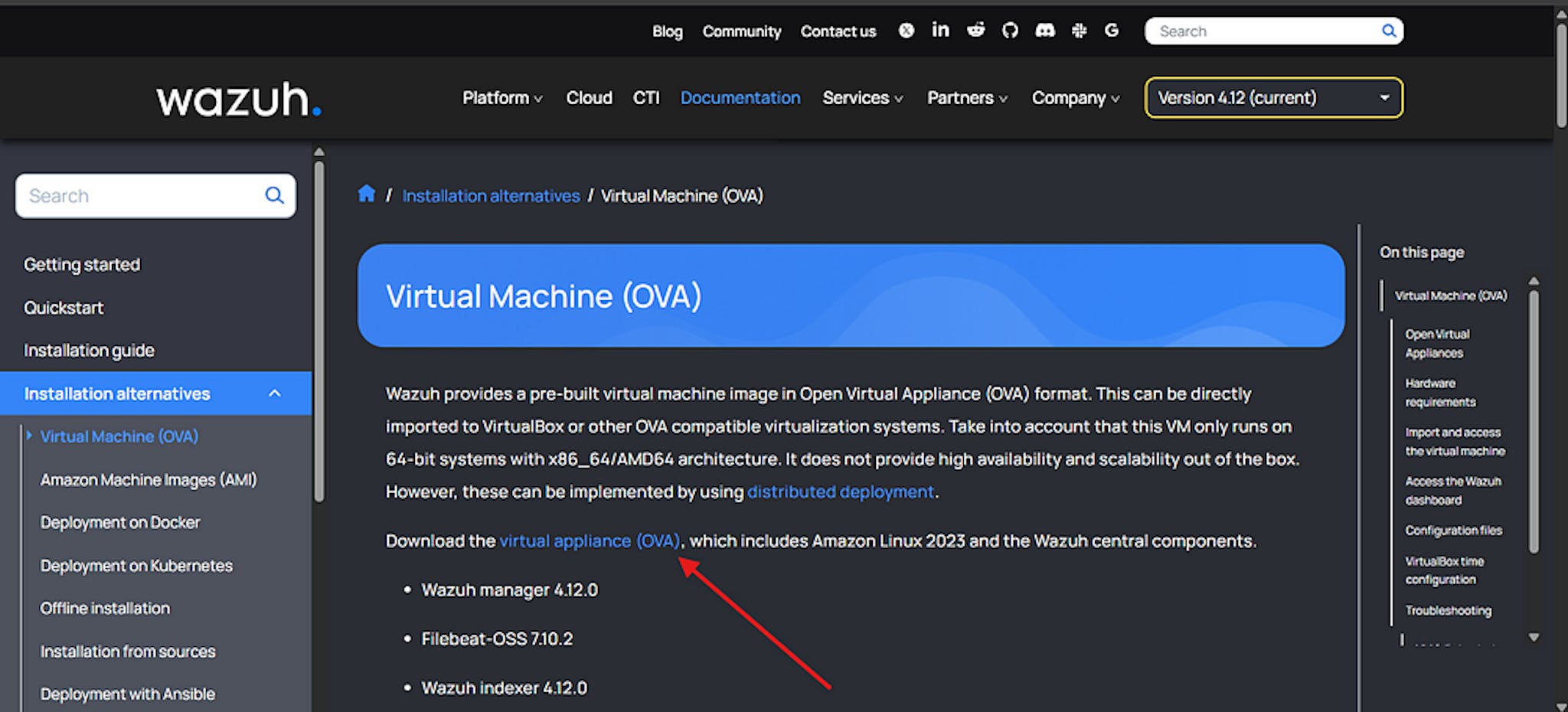Open the Version 4.12 (current) selector
Screen dimensions: 1568x712
tap(1274, 98)
